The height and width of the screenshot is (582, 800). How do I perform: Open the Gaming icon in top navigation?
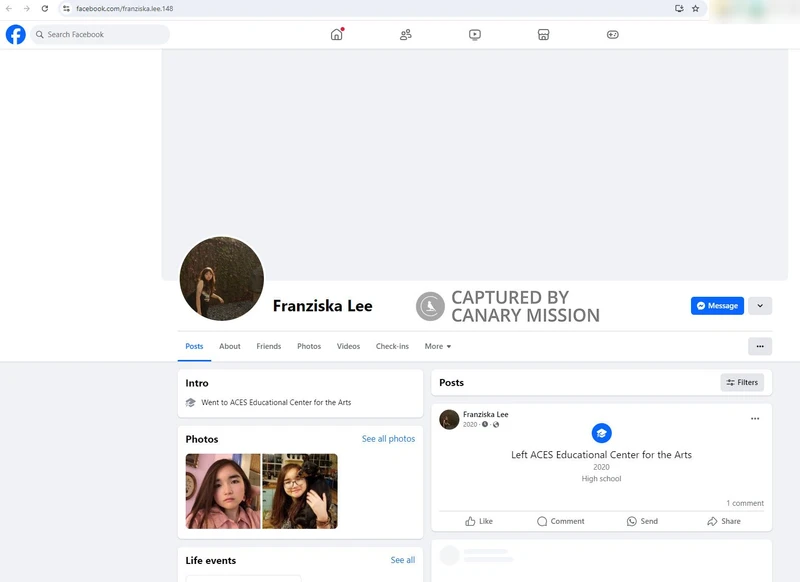click(x=613, y=34)
